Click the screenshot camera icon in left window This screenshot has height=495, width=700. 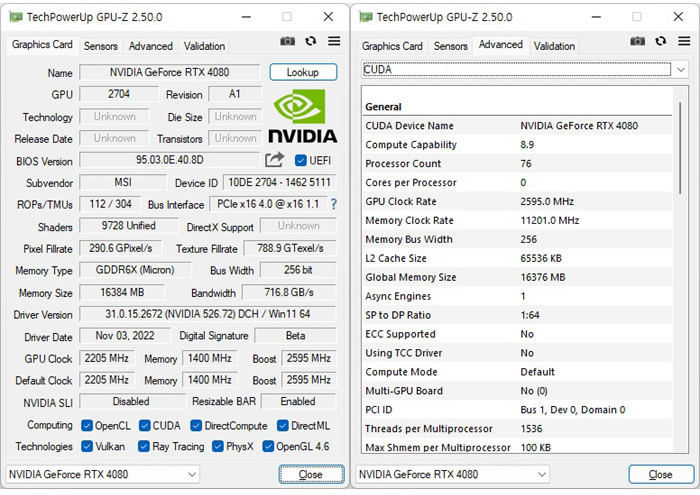pos(288,42)
